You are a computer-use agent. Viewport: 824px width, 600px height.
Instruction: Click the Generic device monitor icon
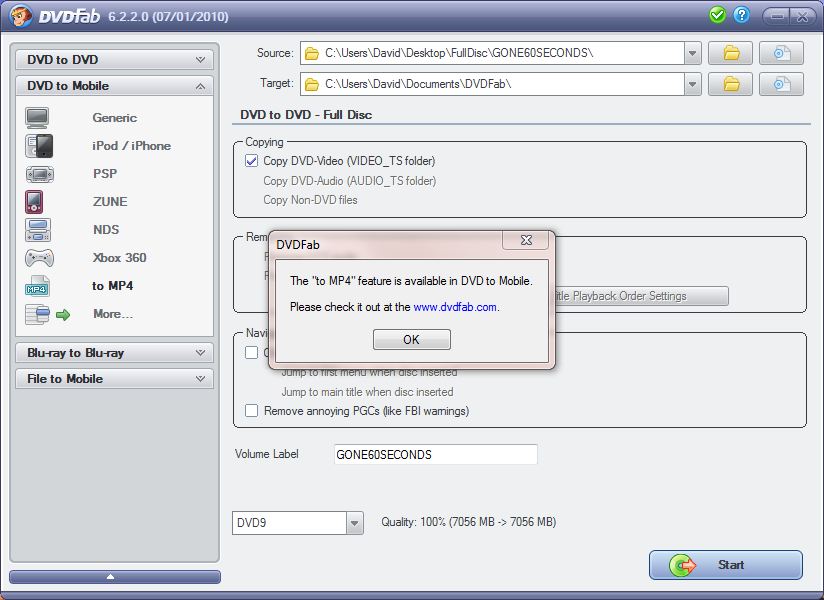tap(37, 118)
